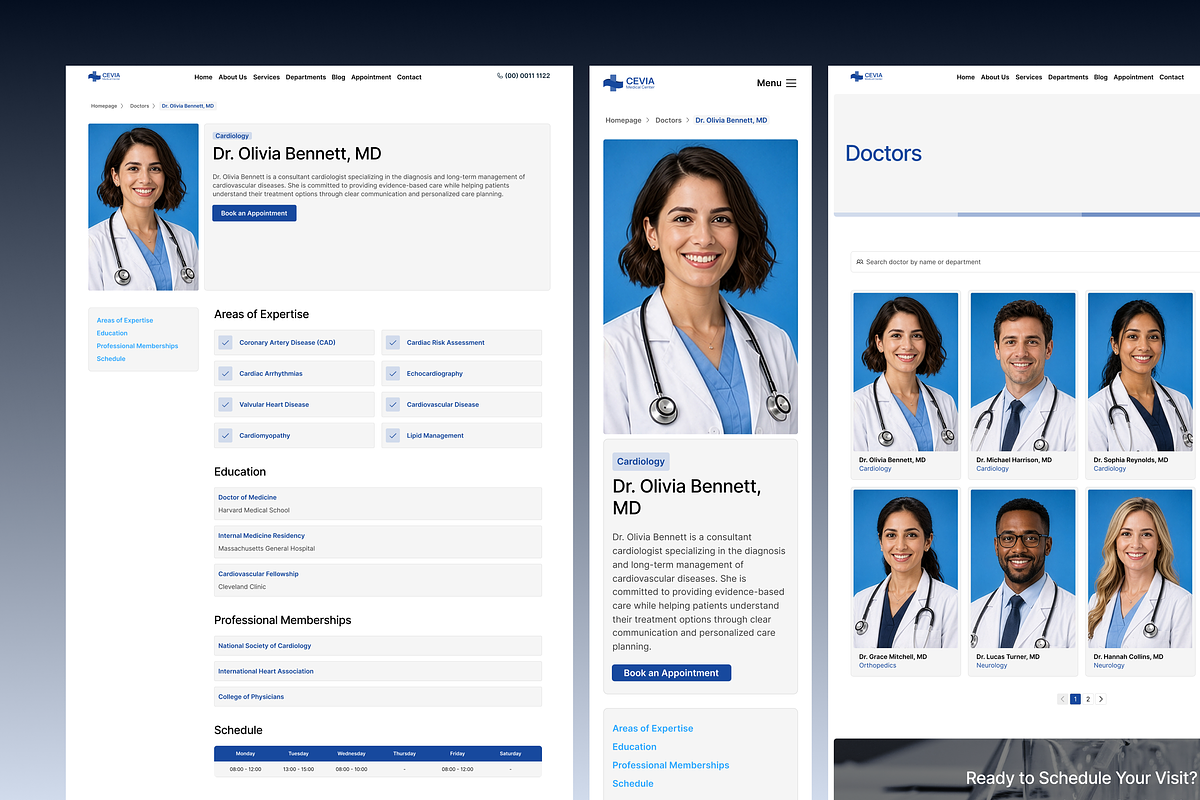Open Services in the left page navigation
This screenshot has width=1200, height=800.
point(266,77)
